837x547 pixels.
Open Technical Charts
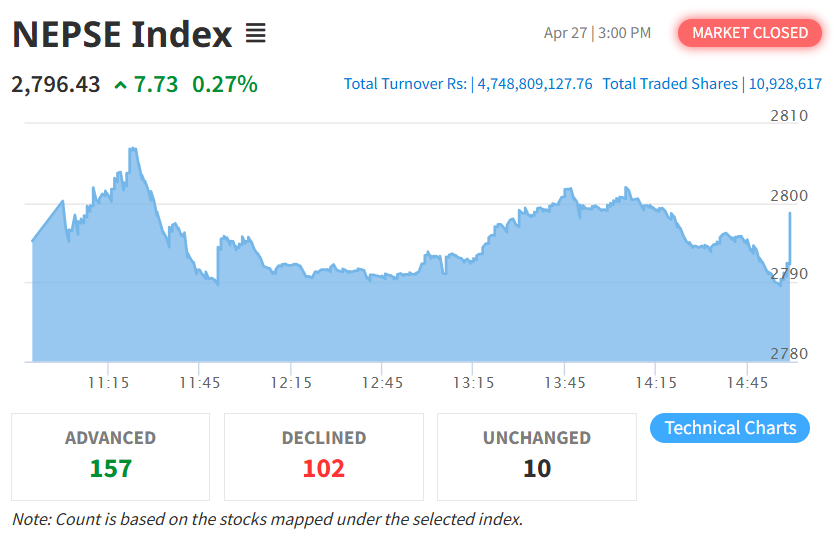(730, 428)
